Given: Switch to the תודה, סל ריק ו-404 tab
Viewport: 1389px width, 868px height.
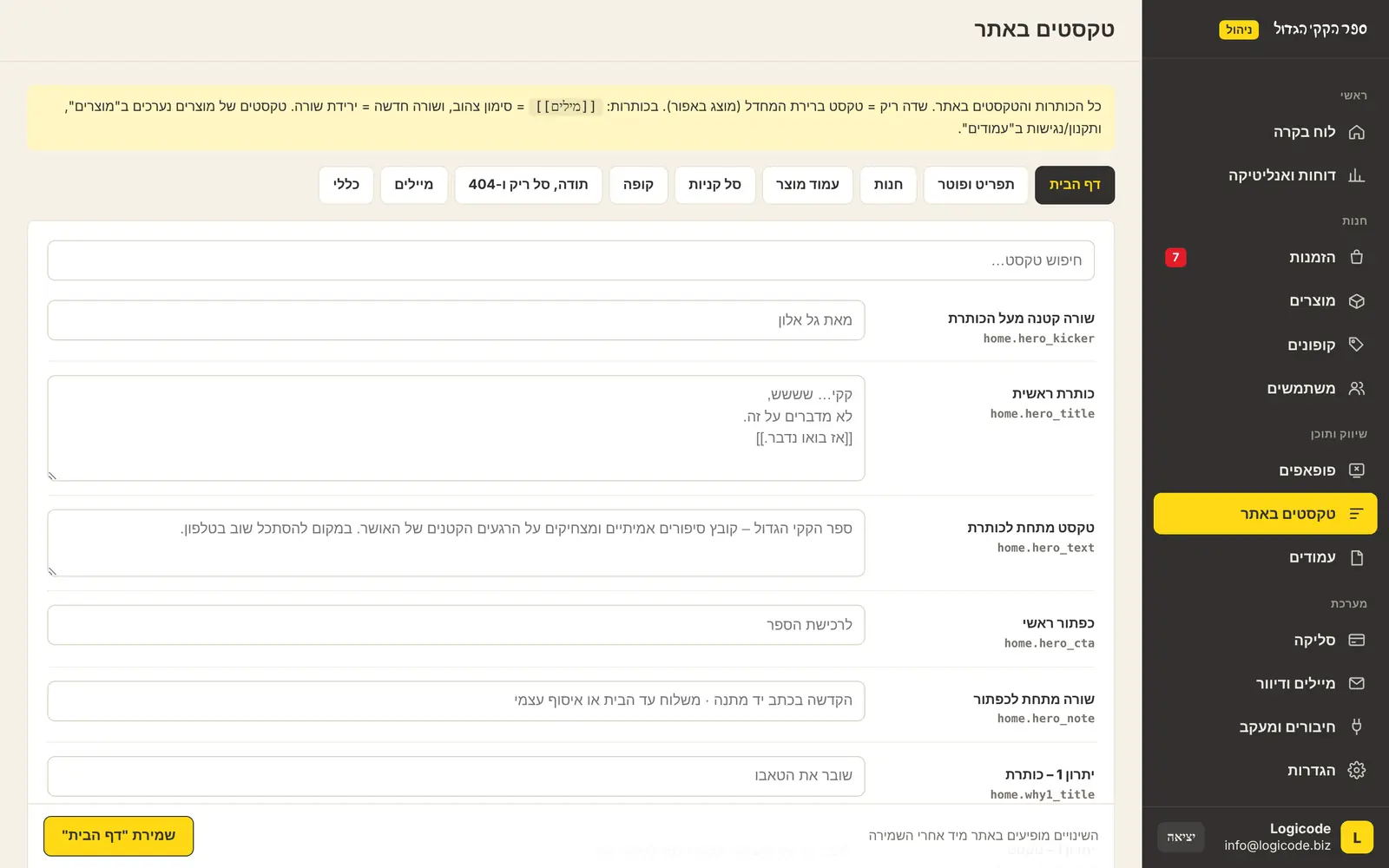Looking at the screenshot, I should (x=529, y=185).
